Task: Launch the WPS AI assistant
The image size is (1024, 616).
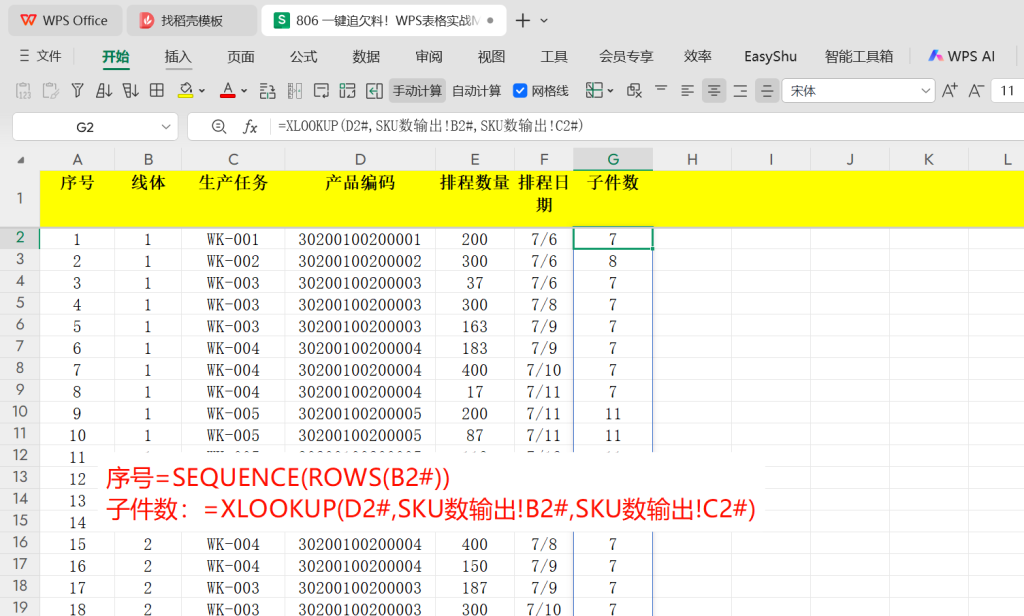Action: (962, 56)
